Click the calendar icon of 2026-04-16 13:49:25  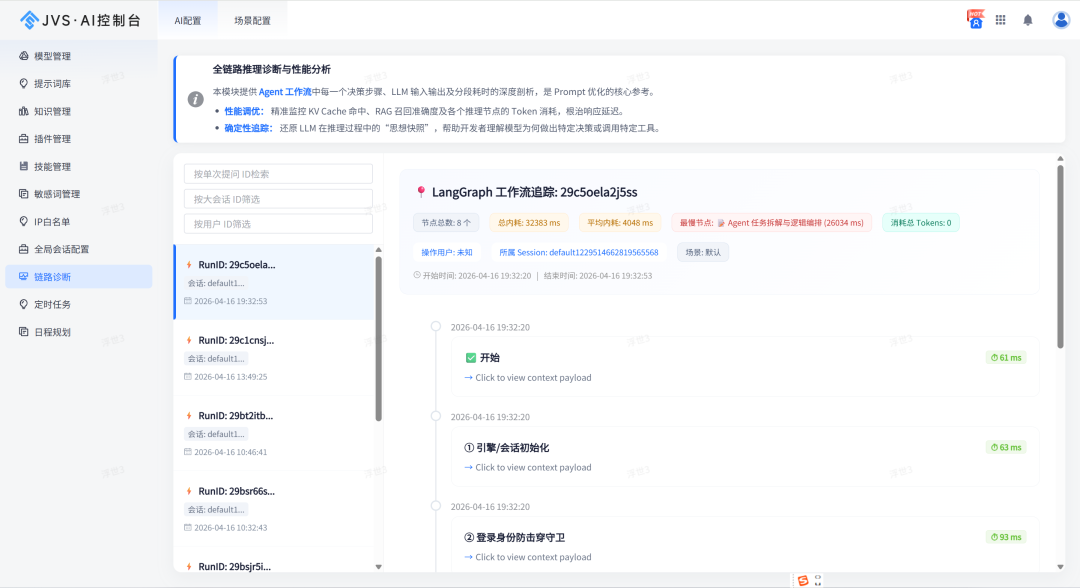[x=188, y=377]
